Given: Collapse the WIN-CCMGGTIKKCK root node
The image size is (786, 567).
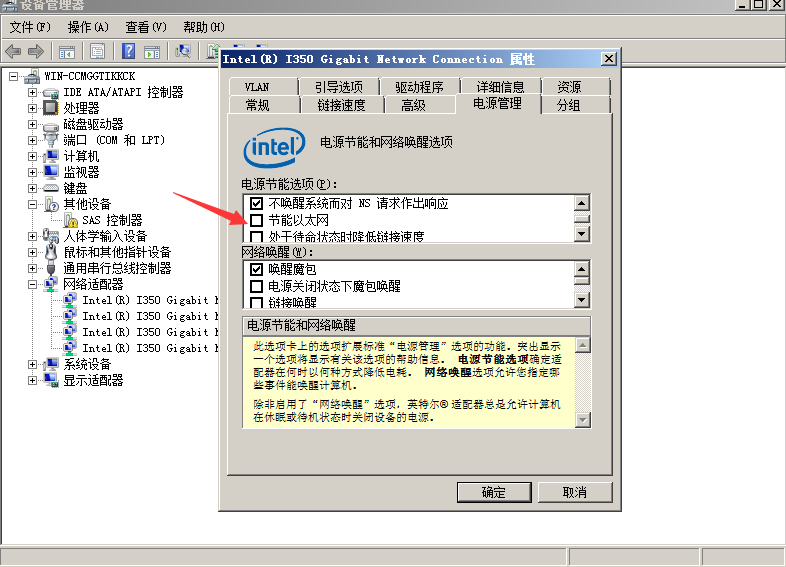Looking at the screenshot, I should [x=14, y=76].
